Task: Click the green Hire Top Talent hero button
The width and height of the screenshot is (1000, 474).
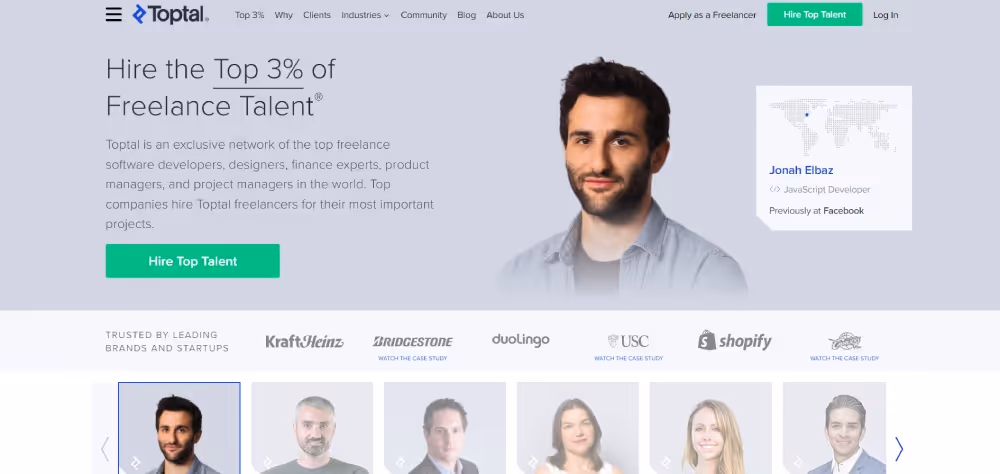Action: (x=193, y=261)
